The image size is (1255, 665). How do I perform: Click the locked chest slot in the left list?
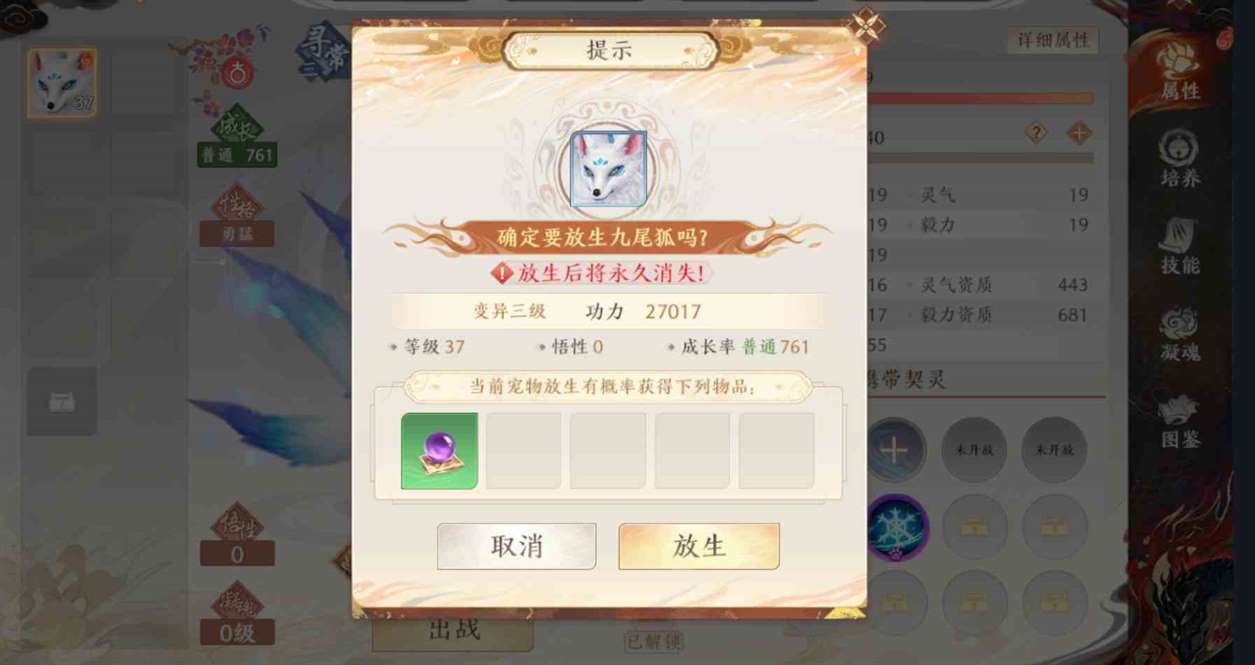click(62, 401)
